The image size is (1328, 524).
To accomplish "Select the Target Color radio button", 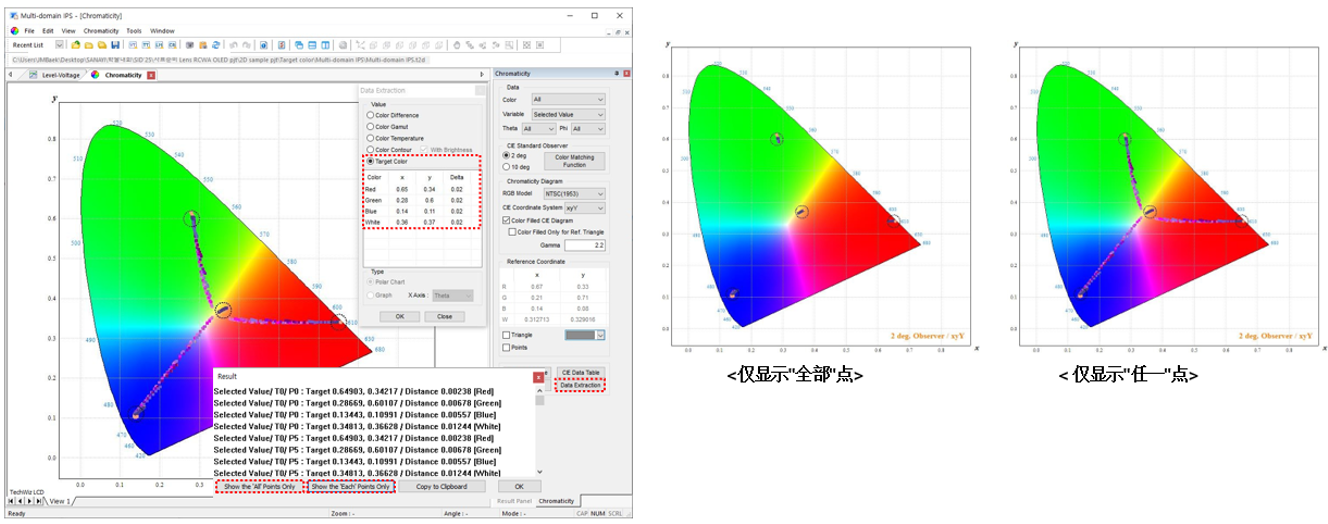I will [371, 161].
